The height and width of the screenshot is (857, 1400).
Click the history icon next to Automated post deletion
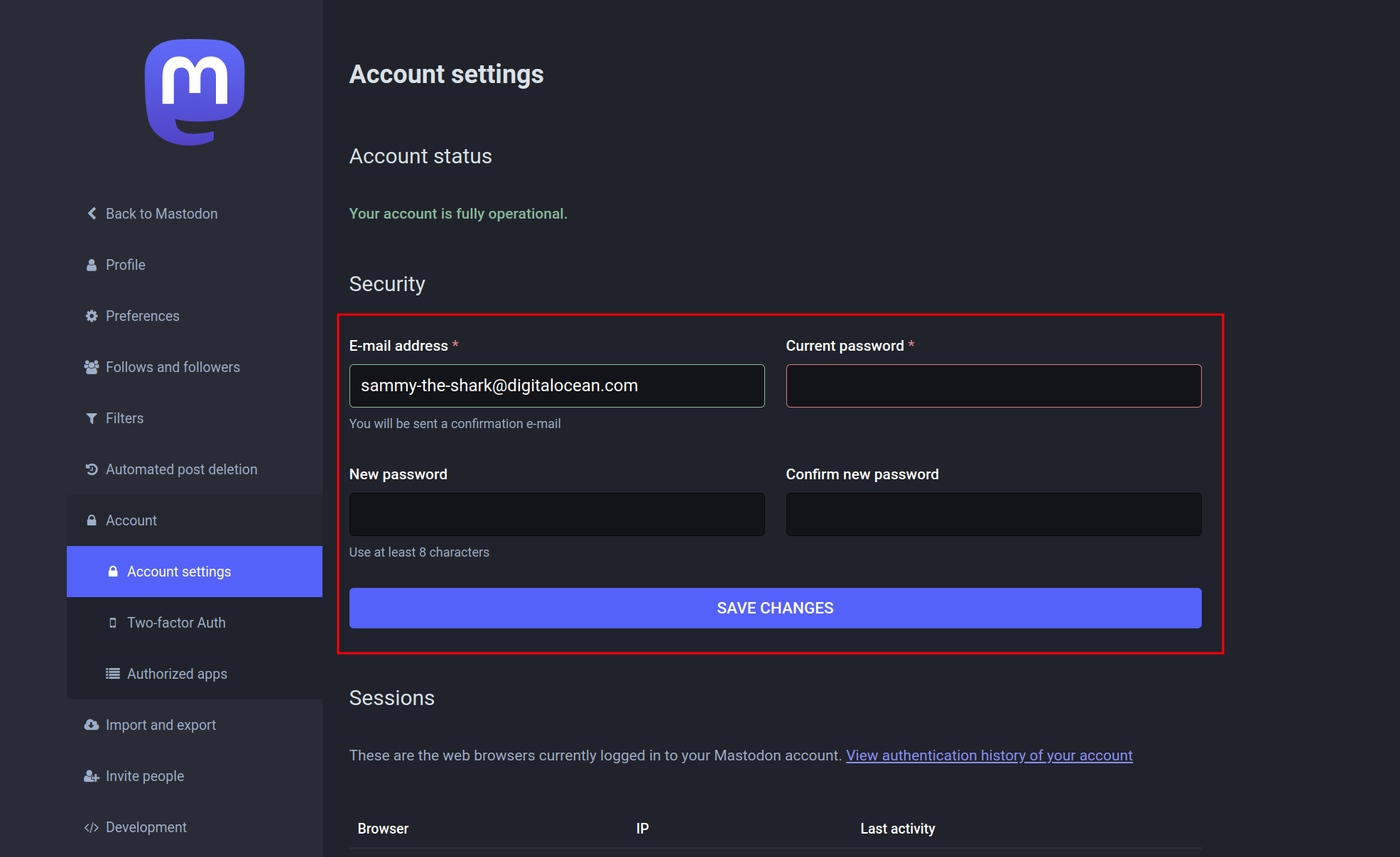(x=92, y=469)
